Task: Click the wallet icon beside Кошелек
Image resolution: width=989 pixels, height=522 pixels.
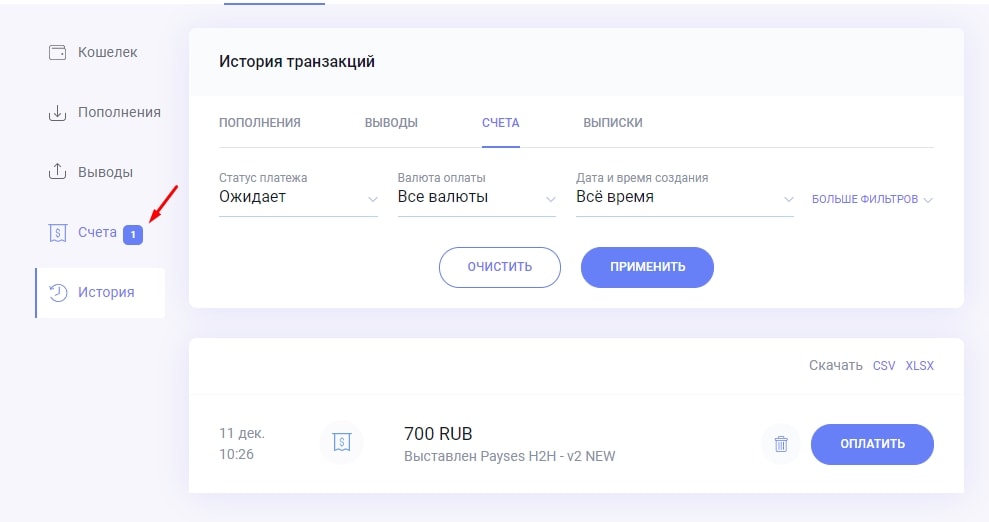Action: coord(57,52)
